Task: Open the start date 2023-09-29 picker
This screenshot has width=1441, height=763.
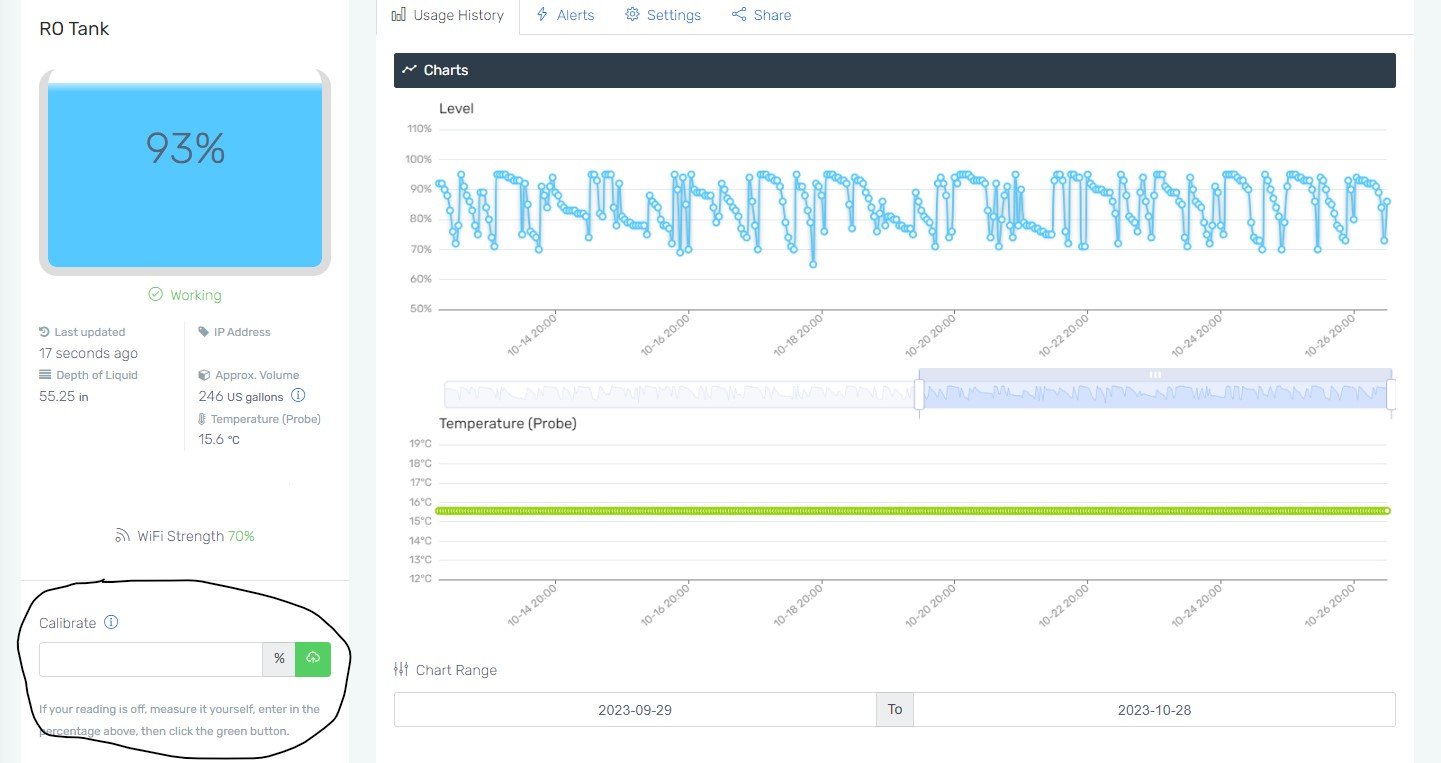Action: pos(635,709)
